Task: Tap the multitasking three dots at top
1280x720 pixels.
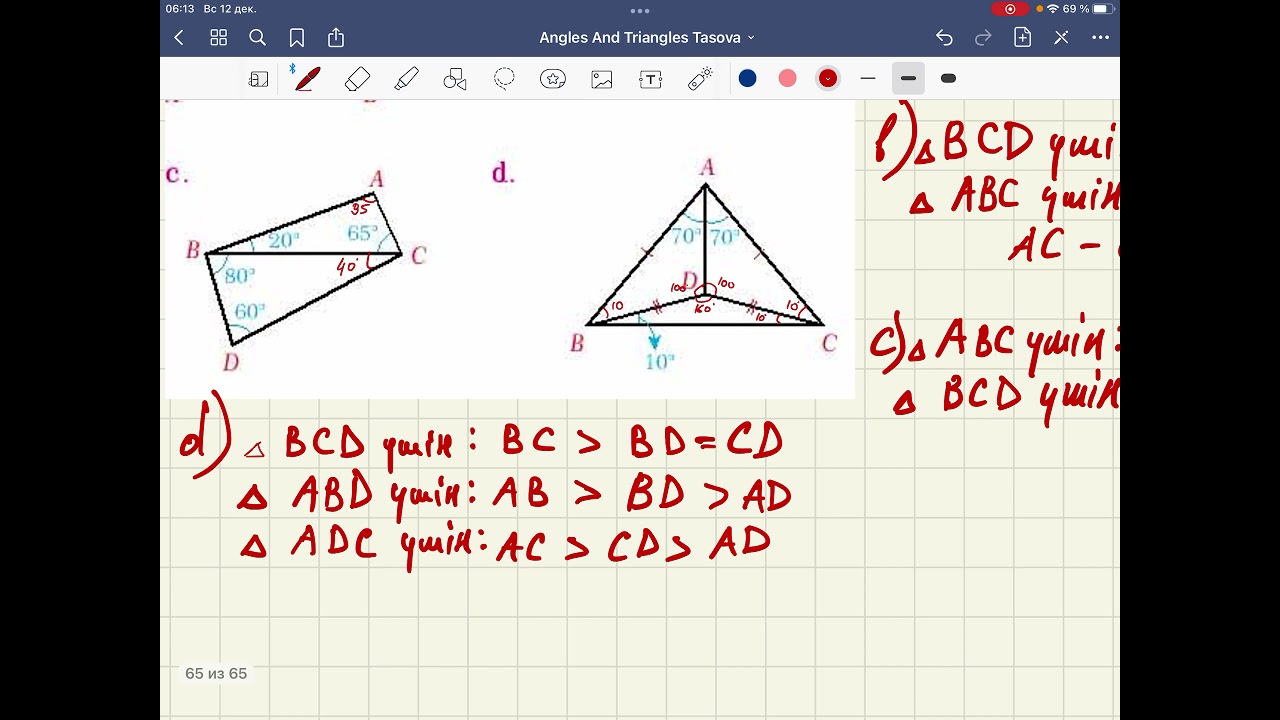Action: 640,10
